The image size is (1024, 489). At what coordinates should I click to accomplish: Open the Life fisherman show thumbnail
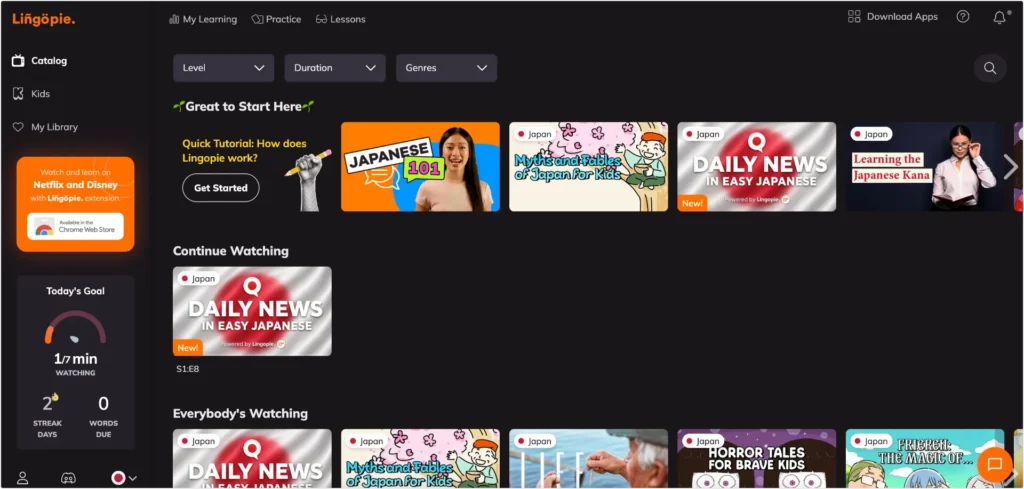click(588, 458)
